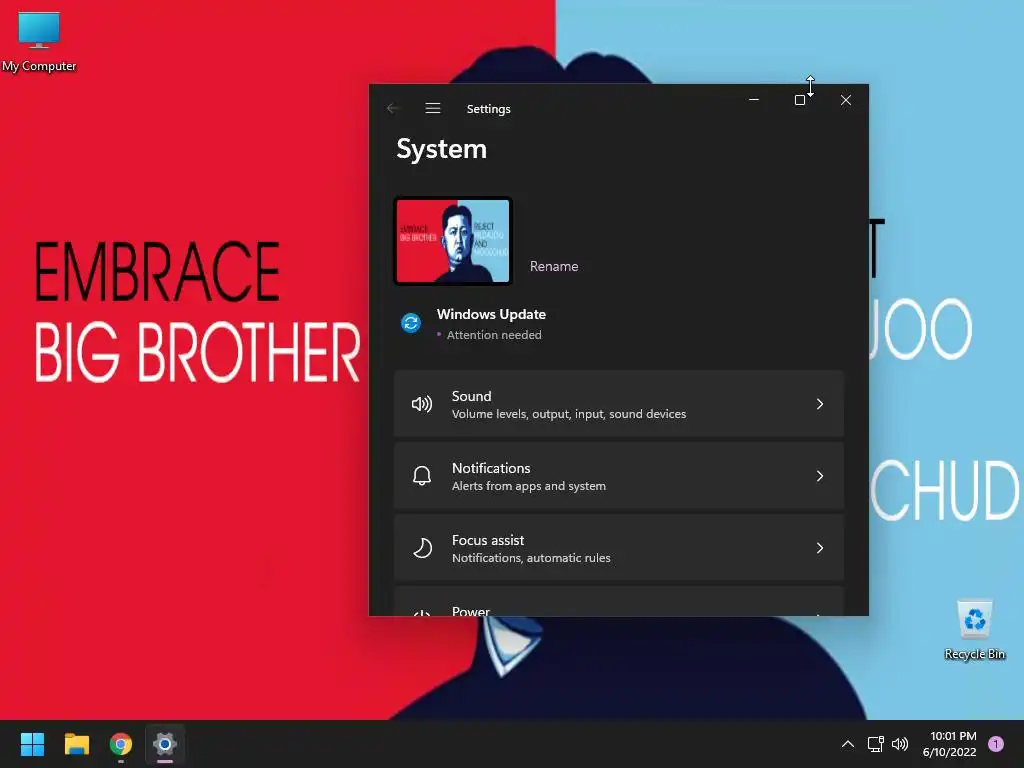Screen dimensions: 1024x768
Task: Click the System page heading
Action: coord(441,149)
